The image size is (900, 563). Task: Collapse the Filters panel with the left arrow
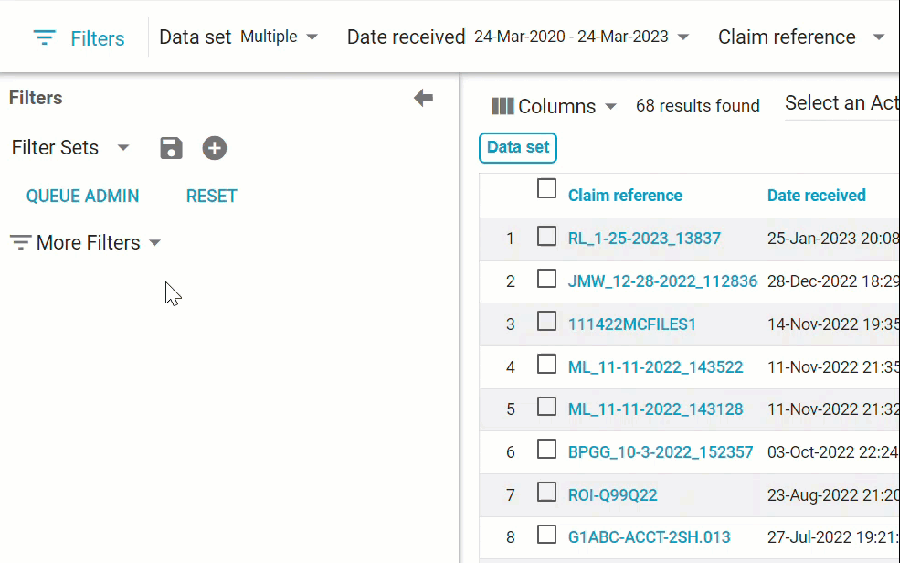(424, 98)
